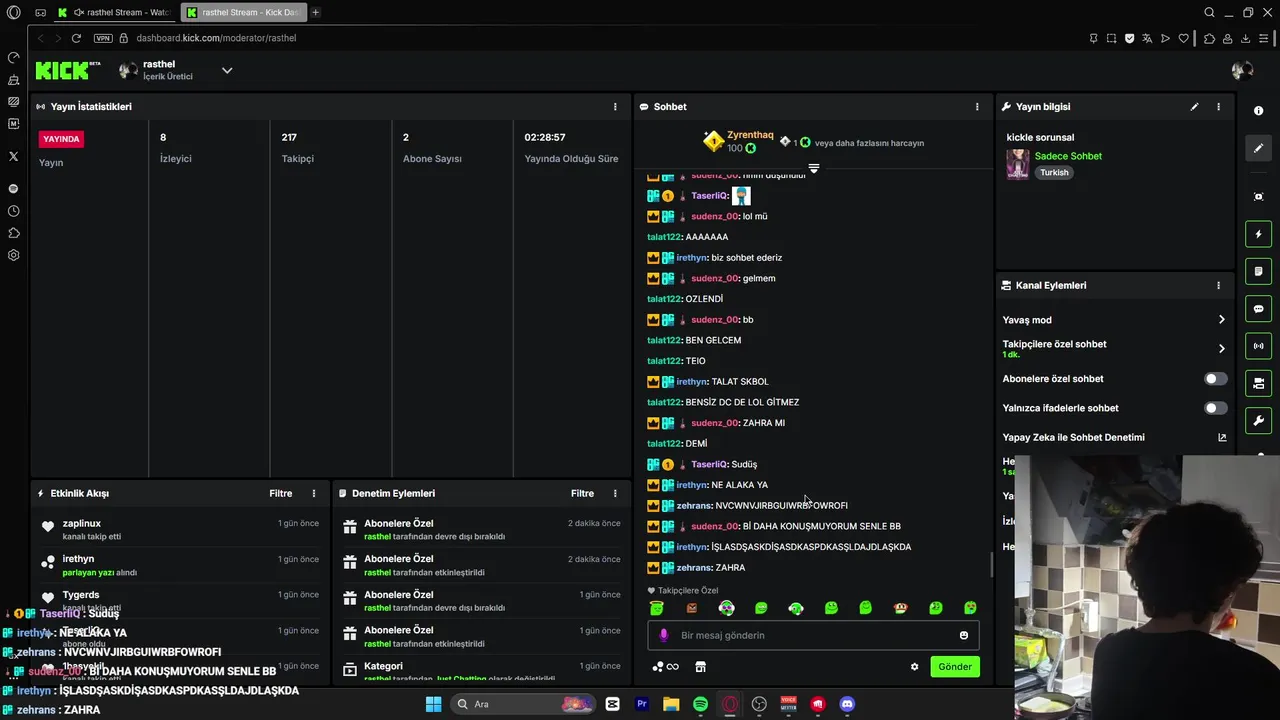Click the Sadece Sohbet category link

pos(1068,156)
